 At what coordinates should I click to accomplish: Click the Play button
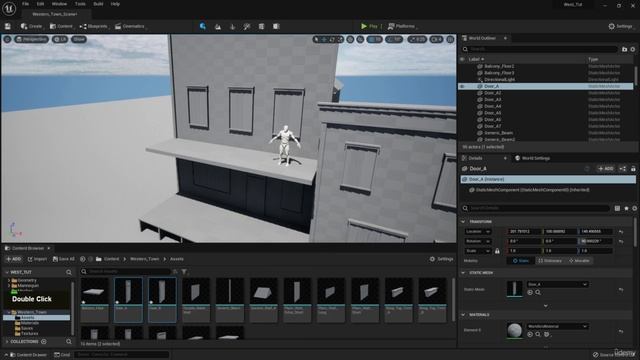click(369, 27)
